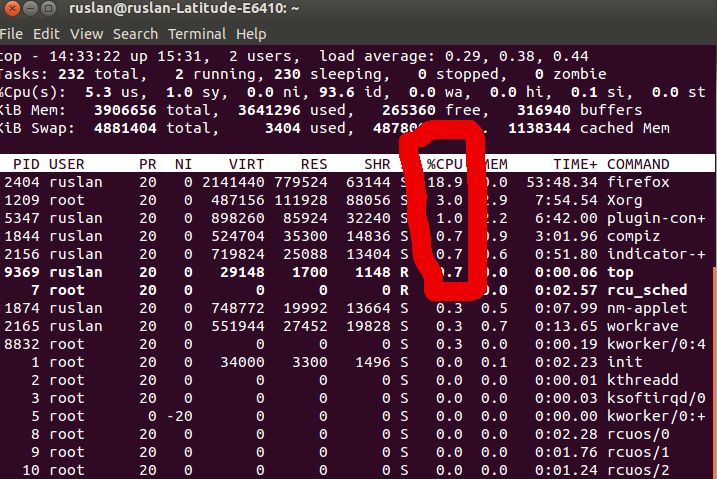Open the Help menu
717x479 pixels.
(251, 34)
